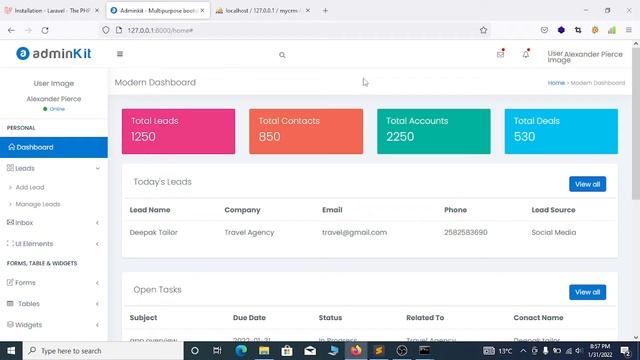Open the mail notifications icon
Image resolution: width=640 pixels, height=360 pixels.
(500, 54)
